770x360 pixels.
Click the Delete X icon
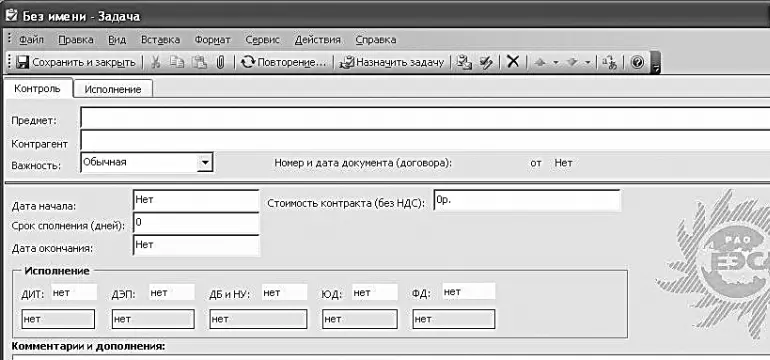pos(513,62)
